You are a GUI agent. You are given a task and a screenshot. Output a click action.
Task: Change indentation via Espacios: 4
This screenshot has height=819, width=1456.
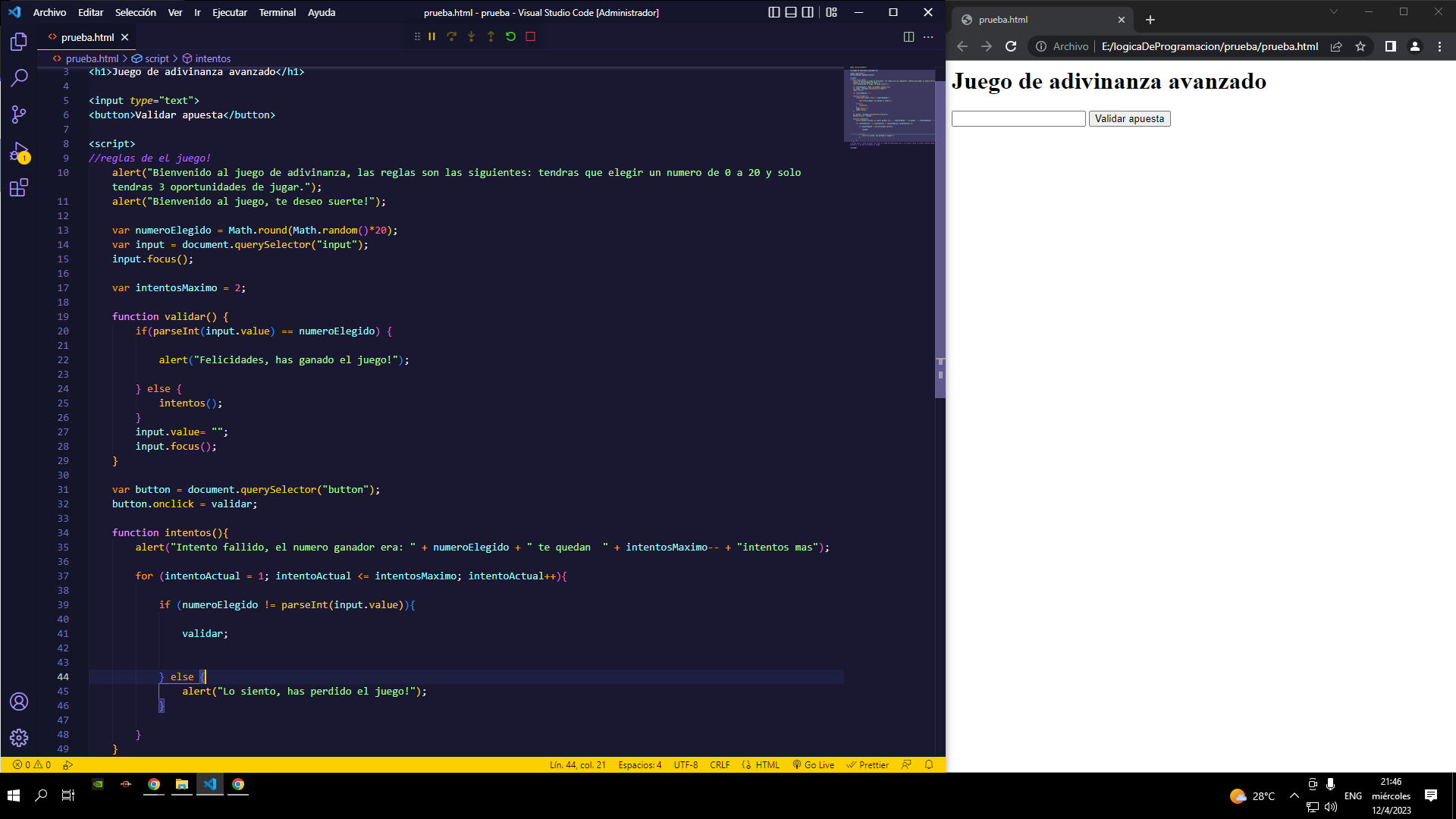(x=640, y=764)
